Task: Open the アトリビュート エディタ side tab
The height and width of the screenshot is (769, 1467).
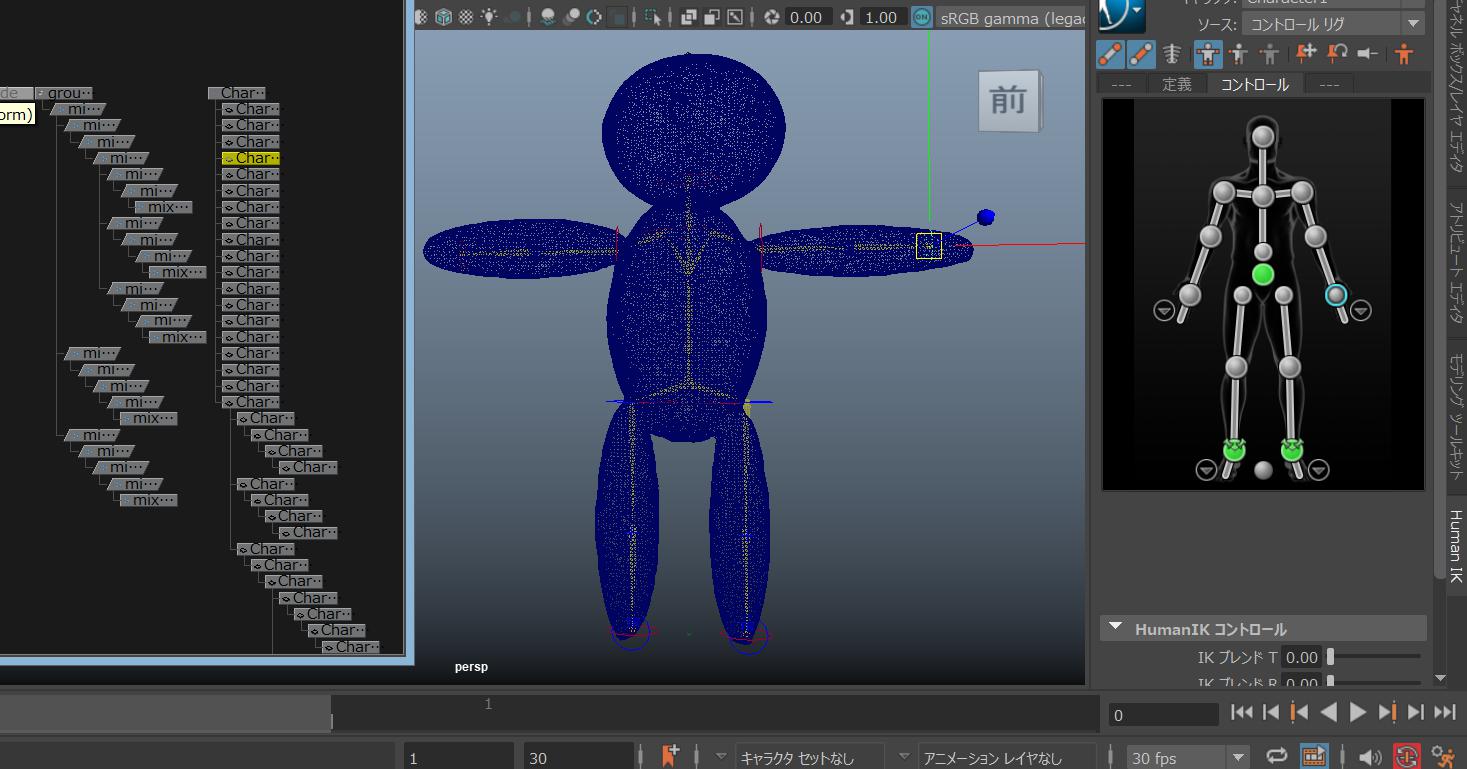Action: (1456, 262)
